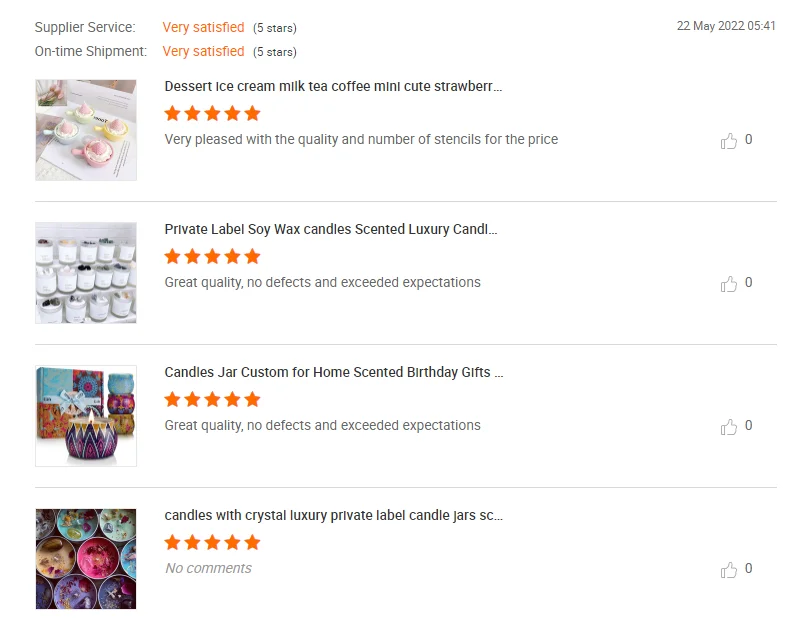
Task: Click thumbs-up on crystal luxury candle review
Action: pyautogui.click(x=729, y=570)
